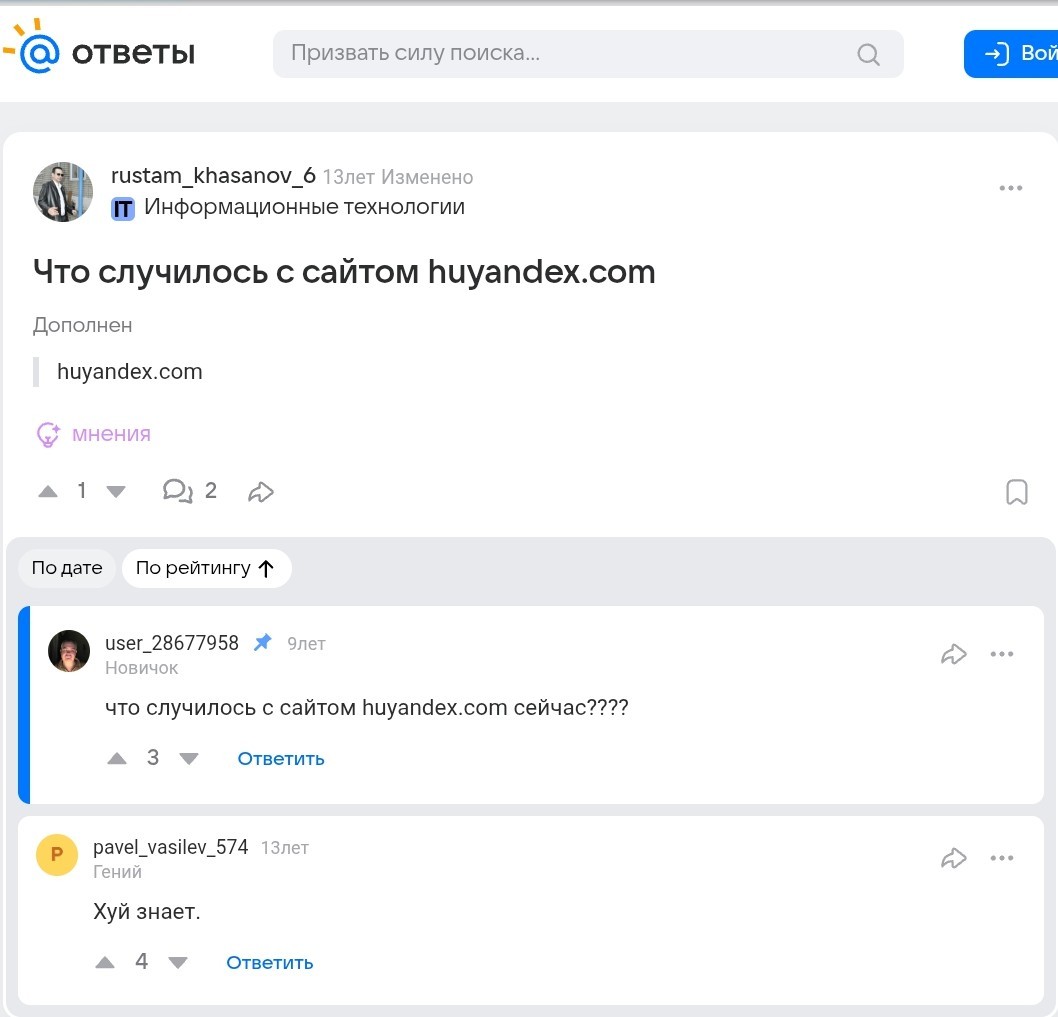Viewport: 1058px width, 1017px height.
Task: Click the мнения lightbulb icon
Action: (x=48, y=435)
